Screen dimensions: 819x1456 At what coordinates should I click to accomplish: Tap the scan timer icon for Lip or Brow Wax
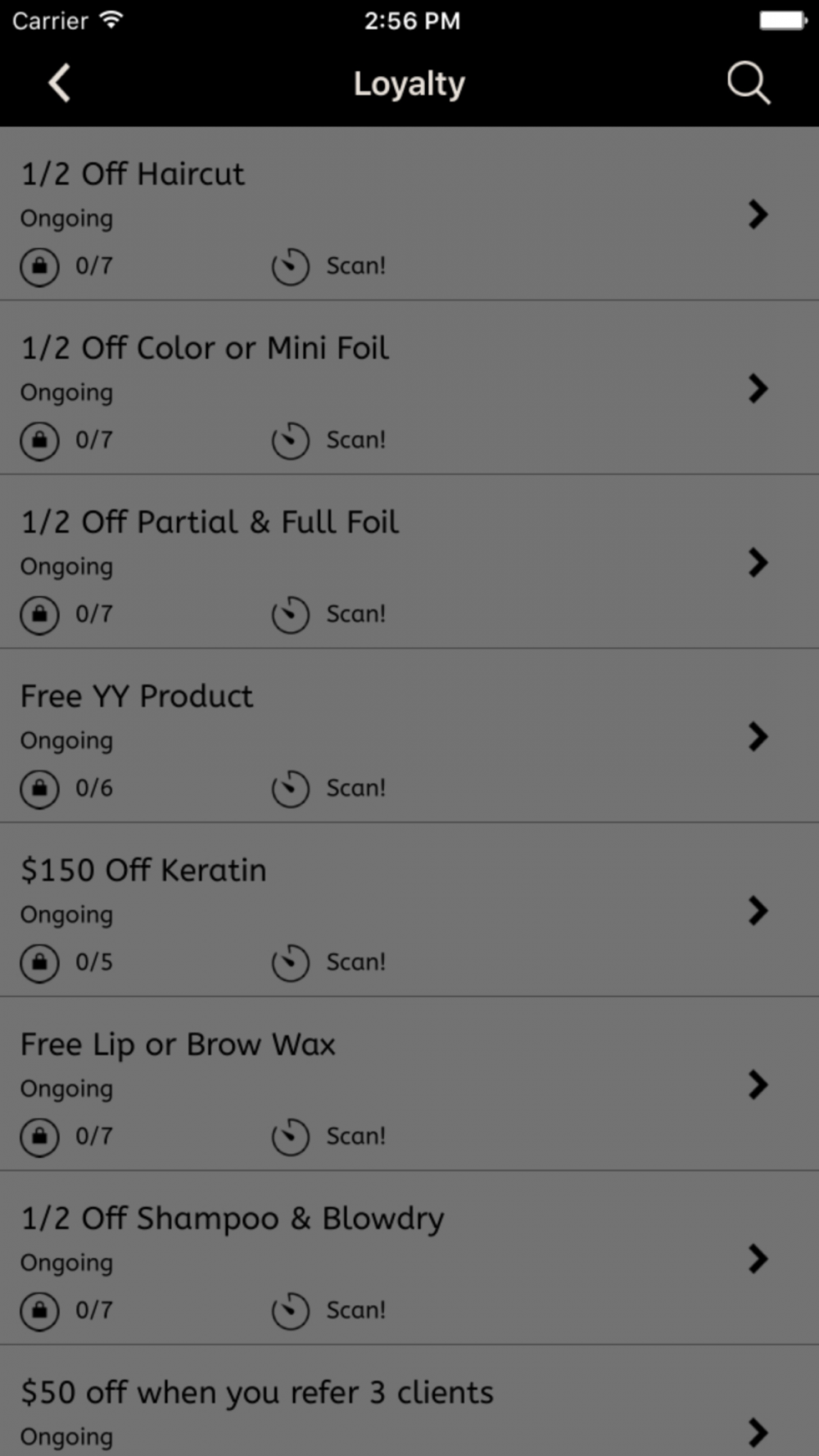[x=291, y=1137]
